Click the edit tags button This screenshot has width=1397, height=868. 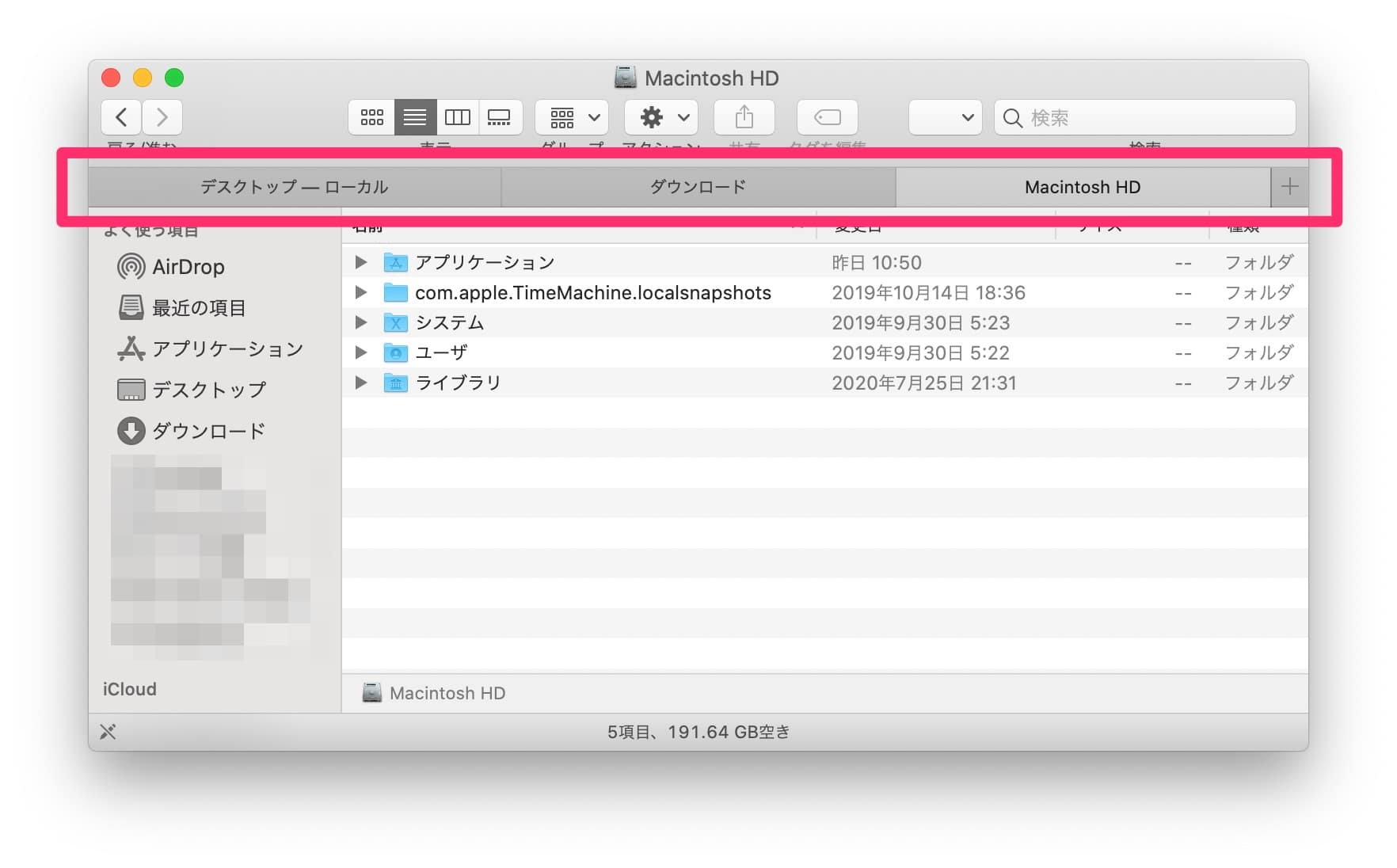[x=828, y=117]
